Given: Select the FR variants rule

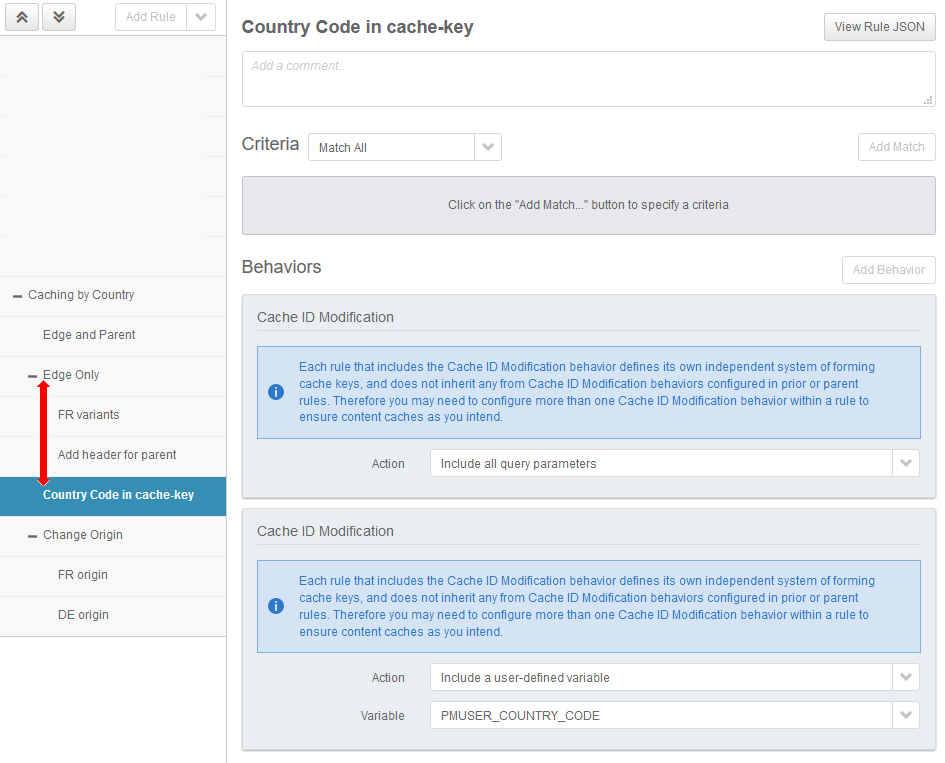Looking at the screenshot, I should click(89, 415).
